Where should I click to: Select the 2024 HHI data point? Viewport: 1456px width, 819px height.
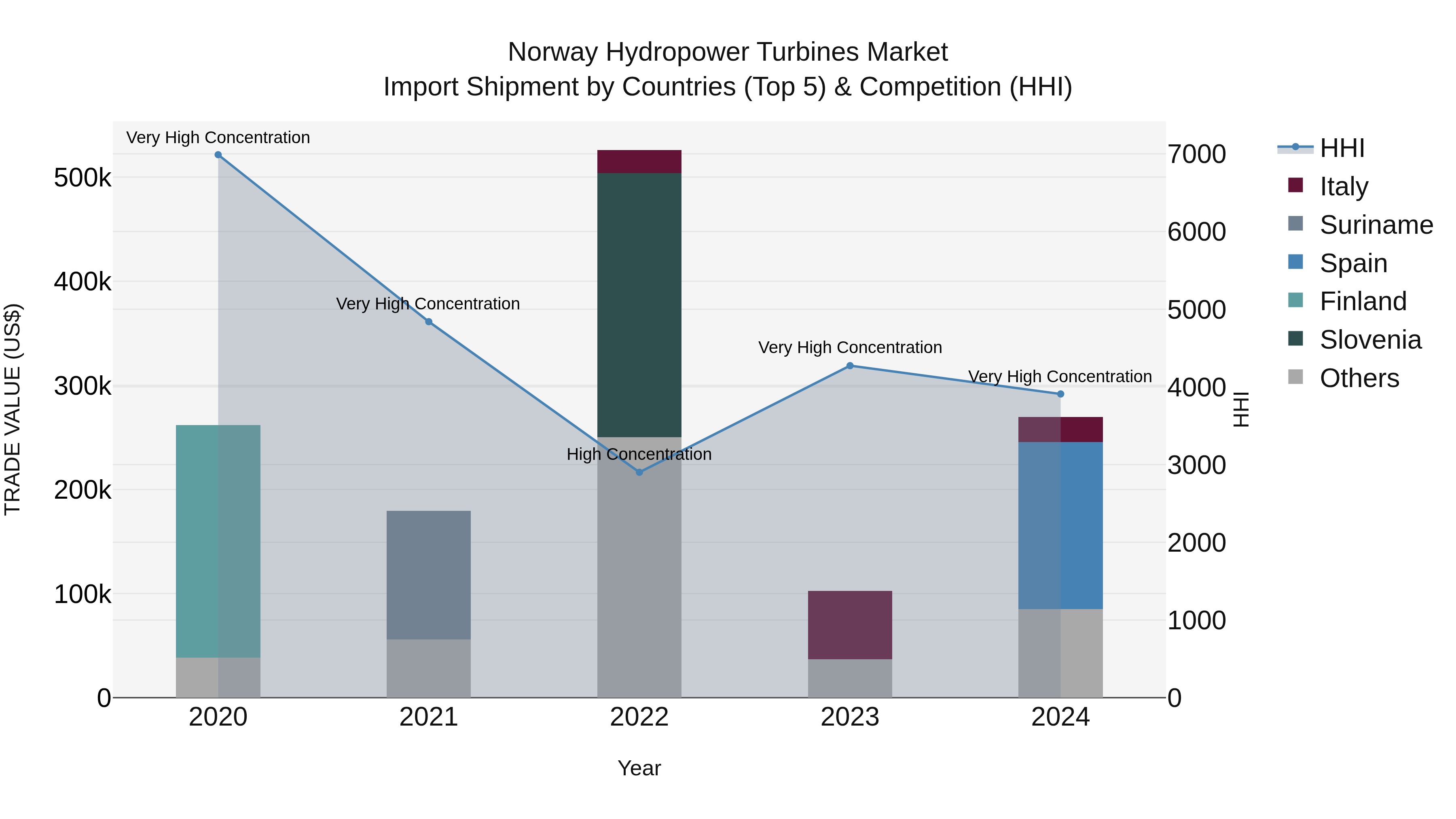click(x=1060, y=394)
